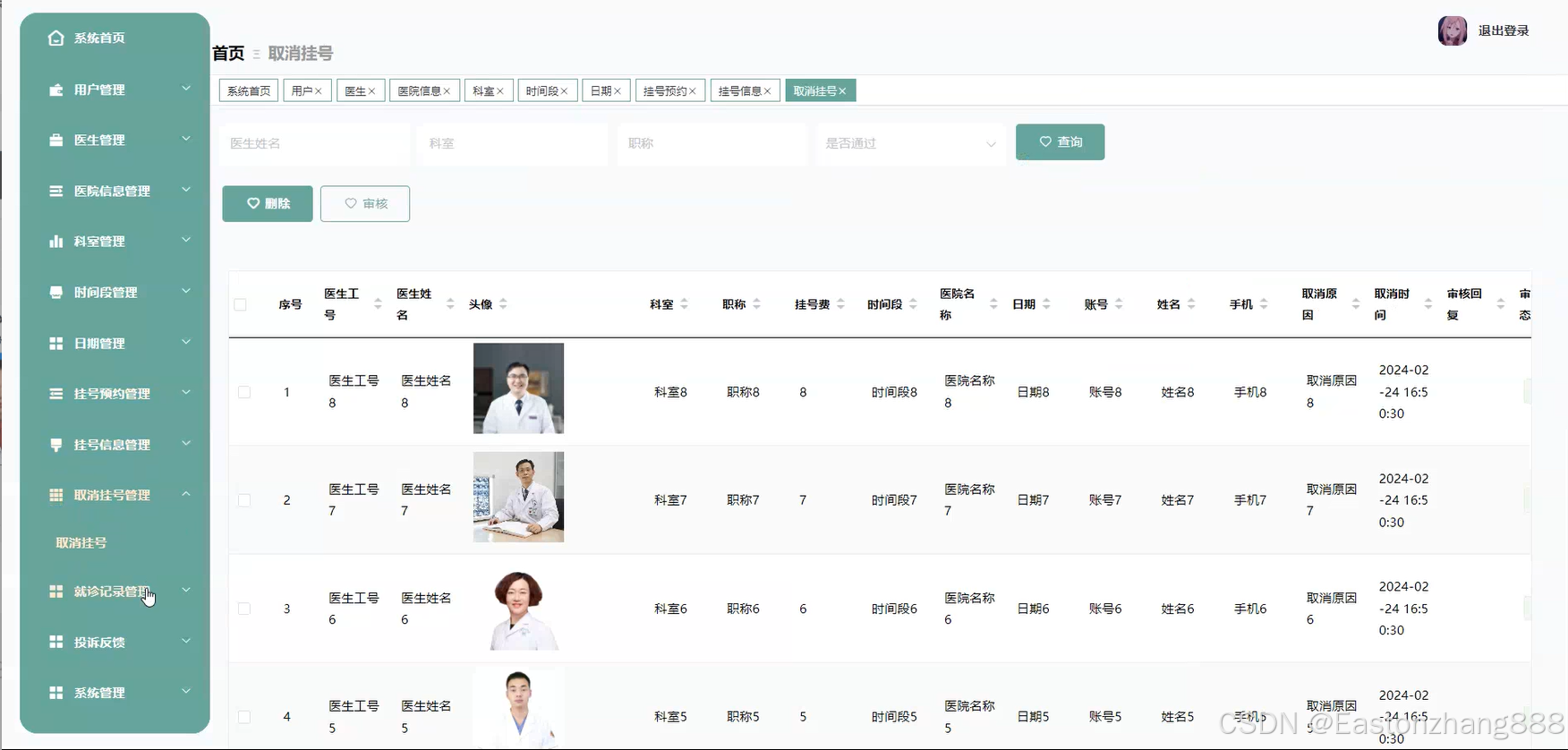Click the 用户管理 sidebar icon

click(x=55, y=89)
